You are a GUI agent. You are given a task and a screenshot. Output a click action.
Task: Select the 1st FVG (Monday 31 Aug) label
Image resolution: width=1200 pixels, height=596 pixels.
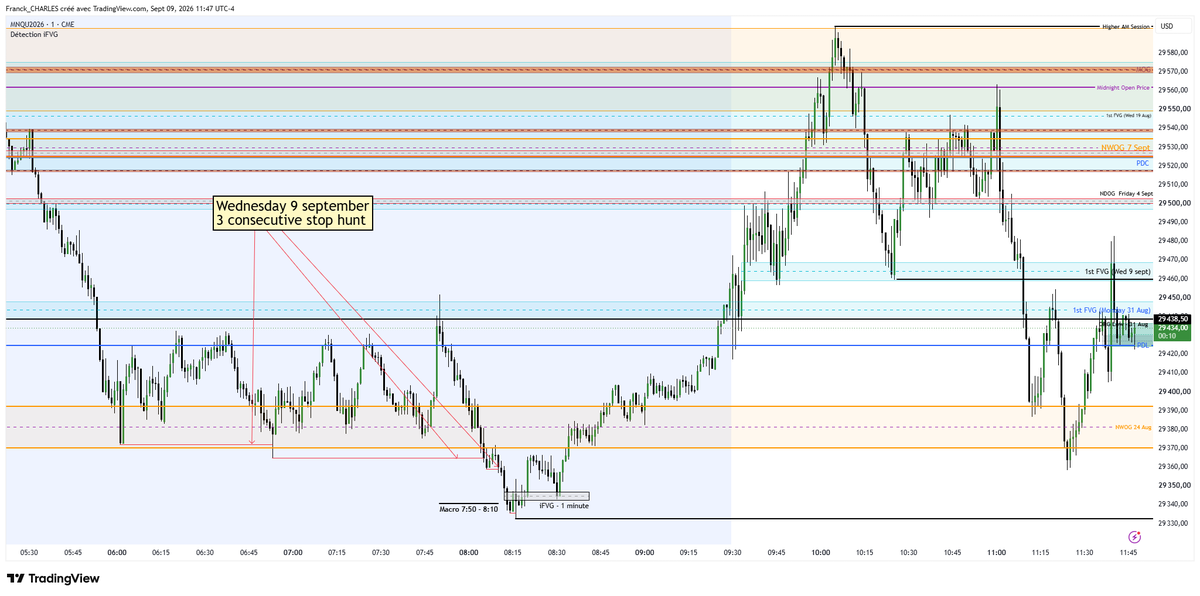pos(1112,311)
